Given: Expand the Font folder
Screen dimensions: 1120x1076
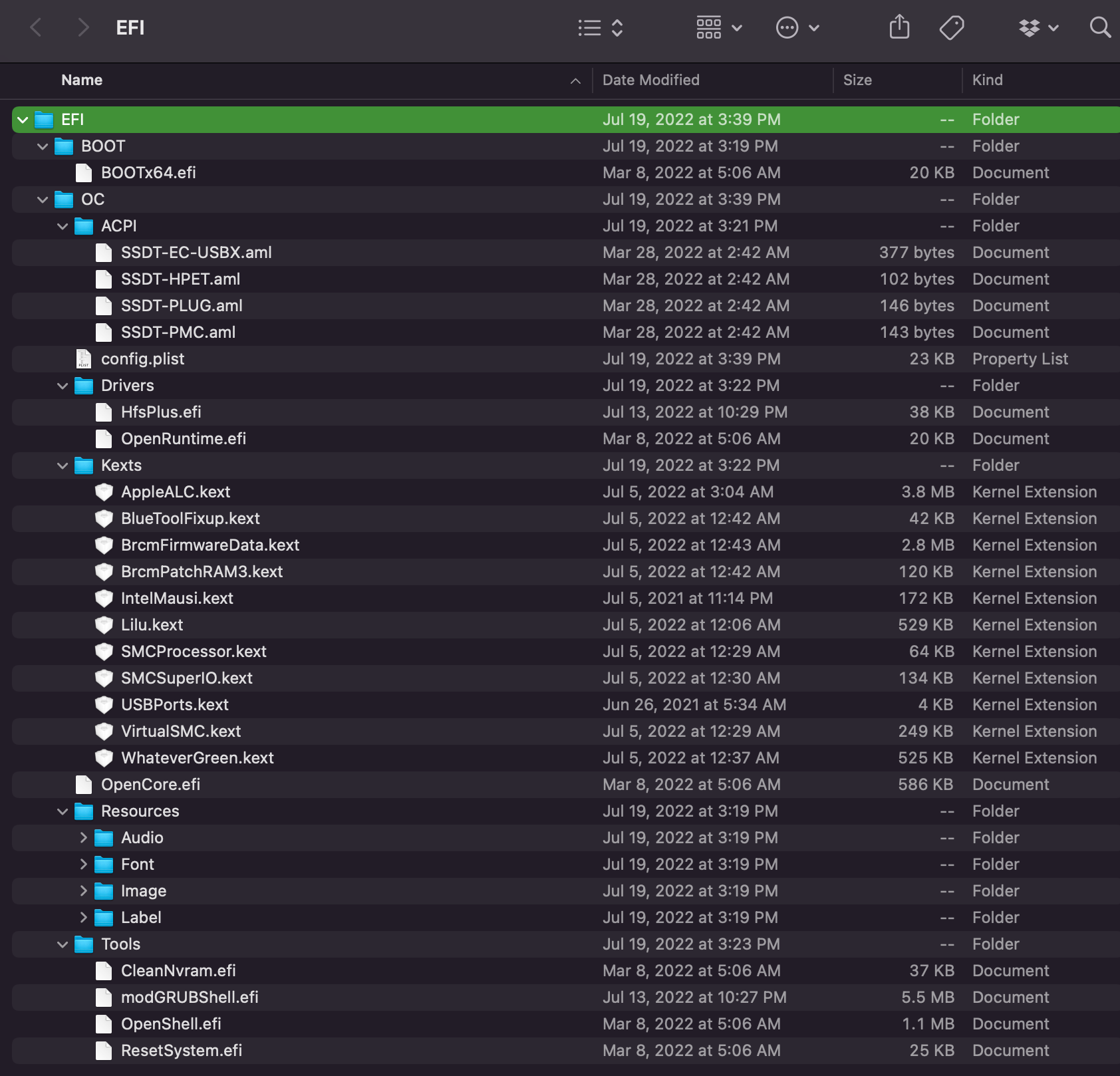Looking at the screenshot, I should [83, 865].
